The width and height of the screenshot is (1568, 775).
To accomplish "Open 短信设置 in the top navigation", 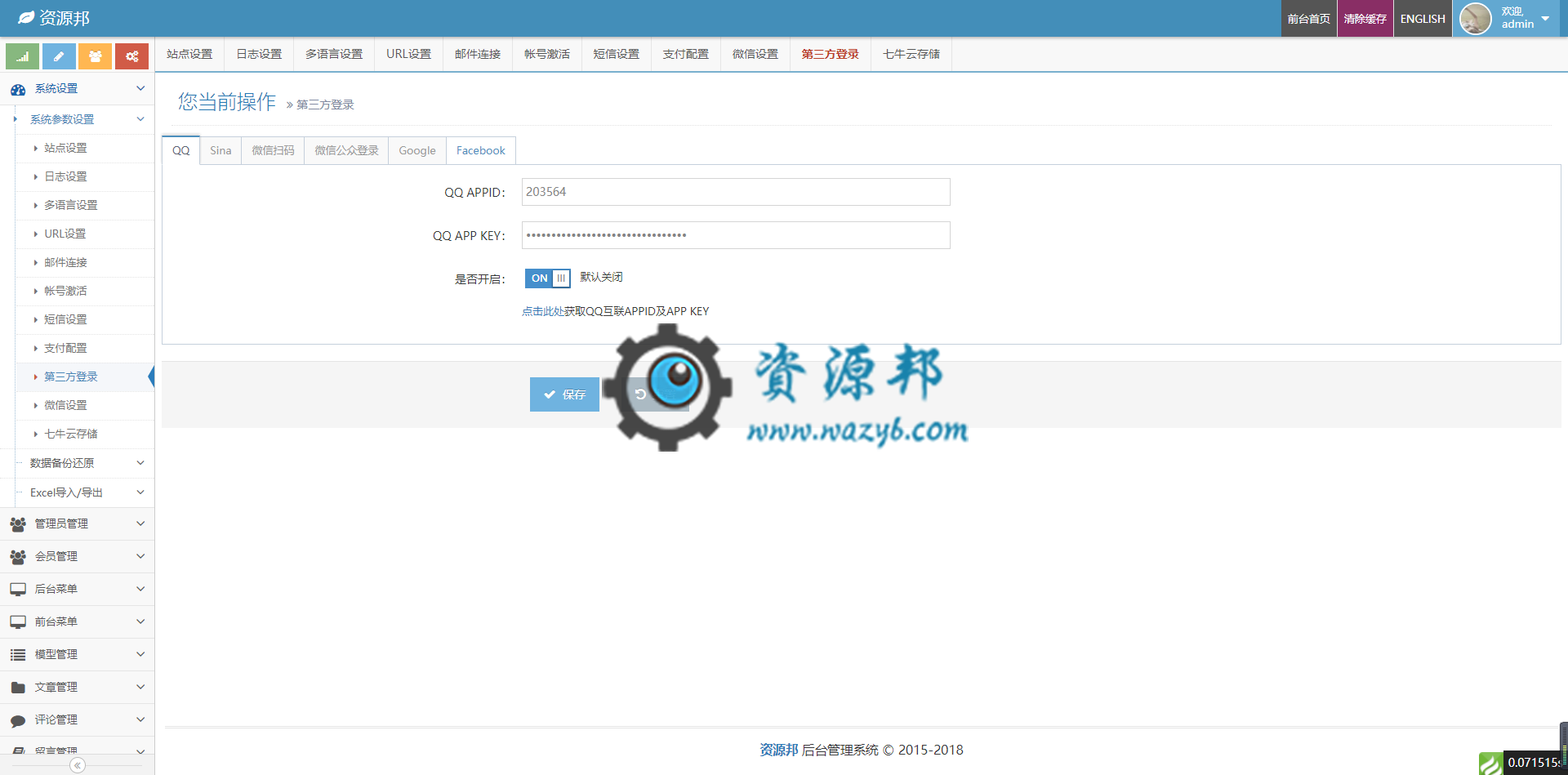I will coord(617,54).
